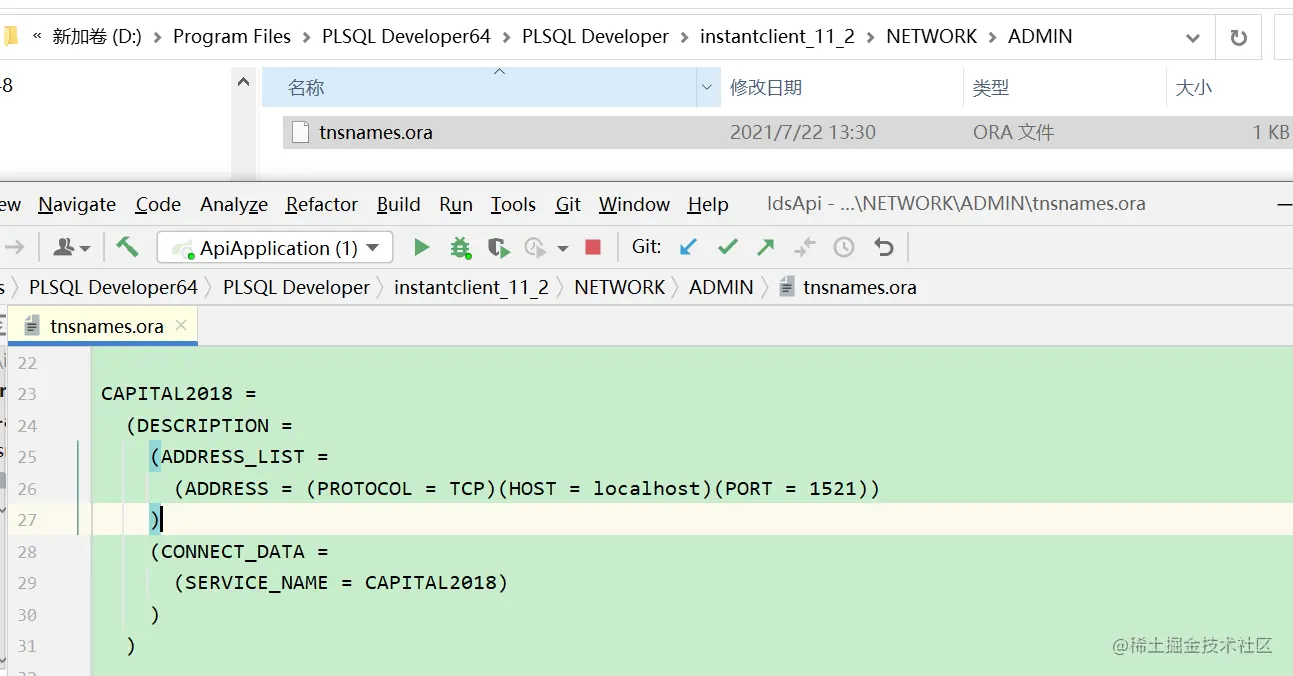Navigate forward arrow in toolbar
This screenshot has width=1293, height=676.
point(14,247)
